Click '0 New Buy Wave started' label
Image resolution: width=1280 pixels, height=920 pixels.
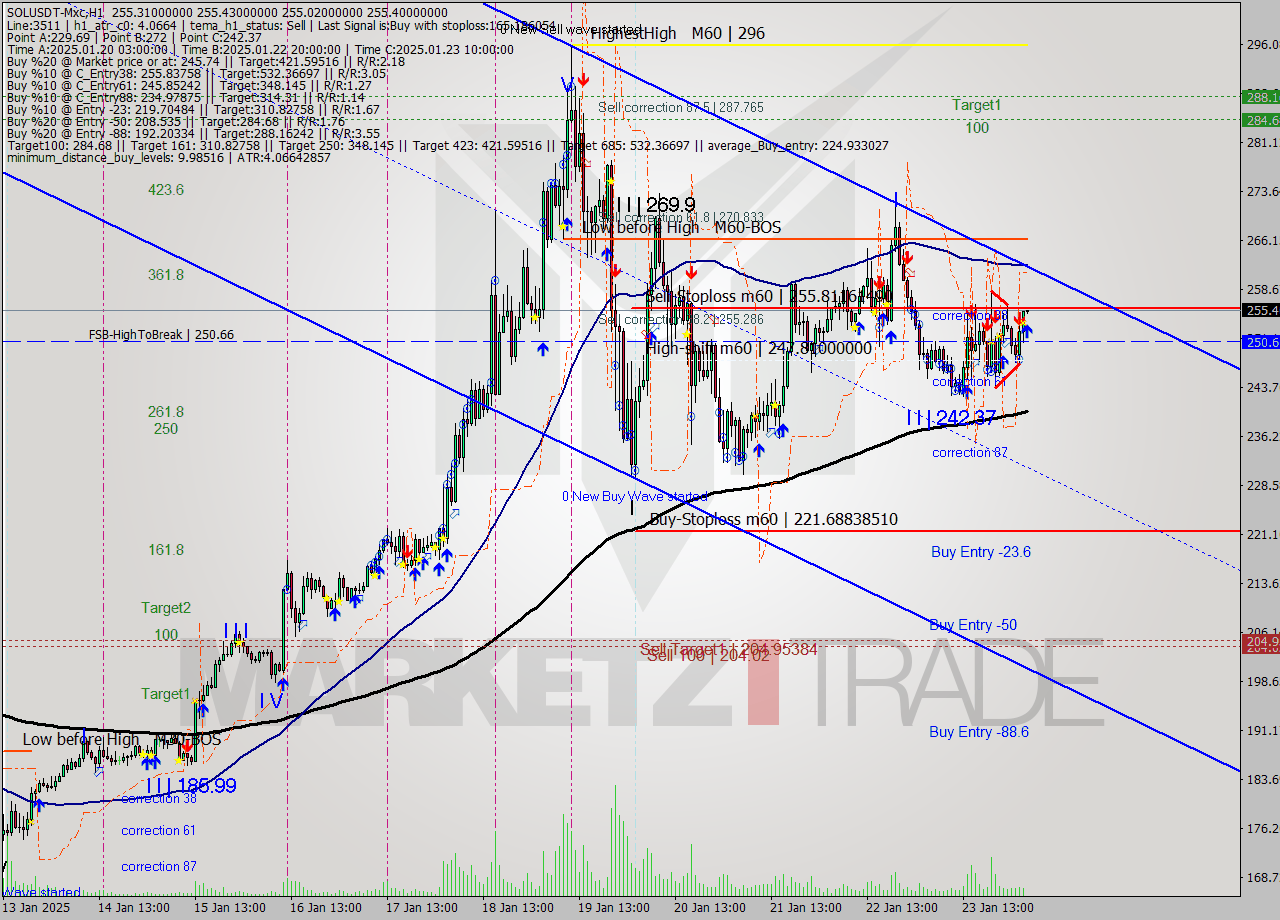tap(634, 496)
